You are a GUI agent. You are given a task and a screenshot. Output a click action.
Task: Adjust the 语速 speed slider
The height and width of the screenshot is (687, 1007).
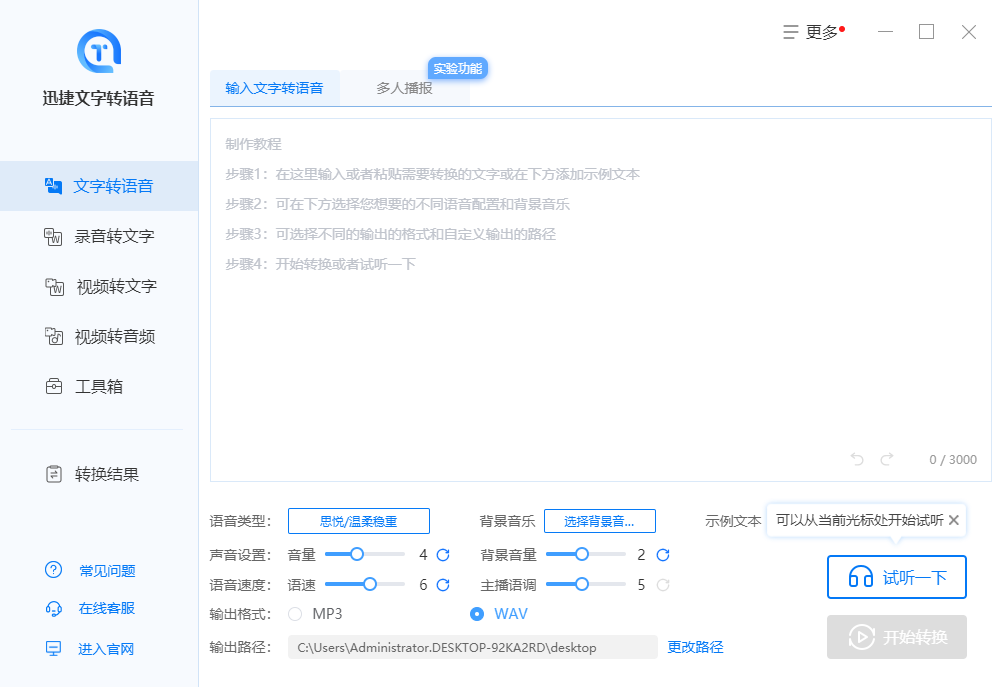tap(369, 584)
